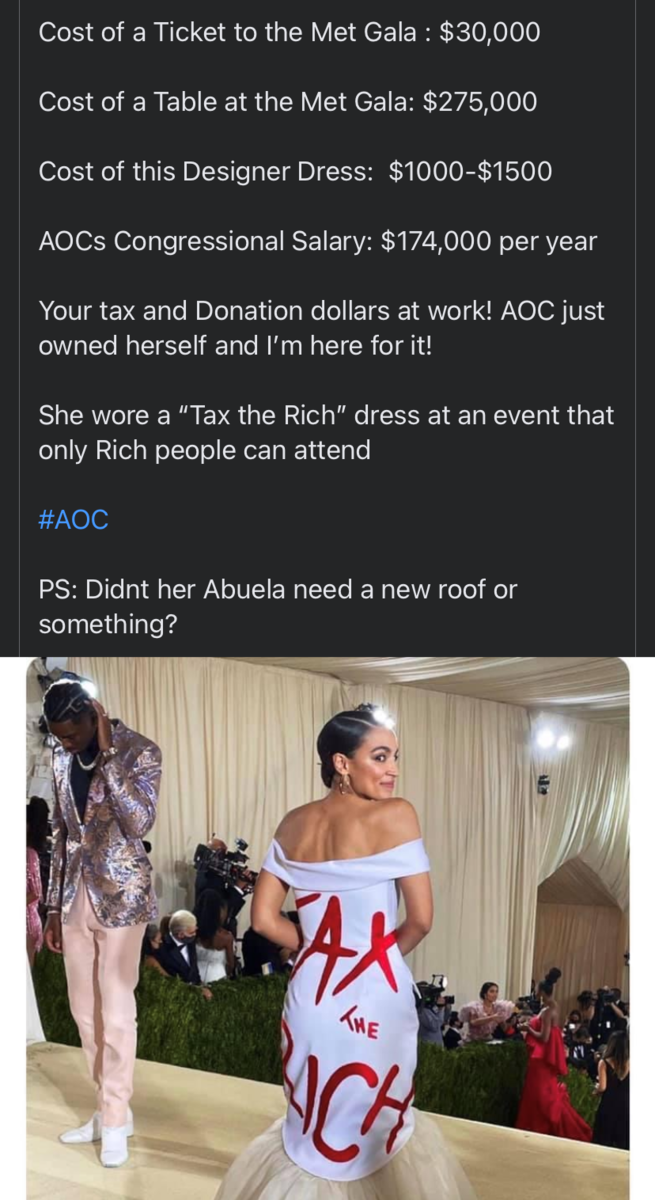This screenshot has height=1200, width=655.
Task: Click the "Your tax and Donation dollars" paragraph
Action: [321, 328]
